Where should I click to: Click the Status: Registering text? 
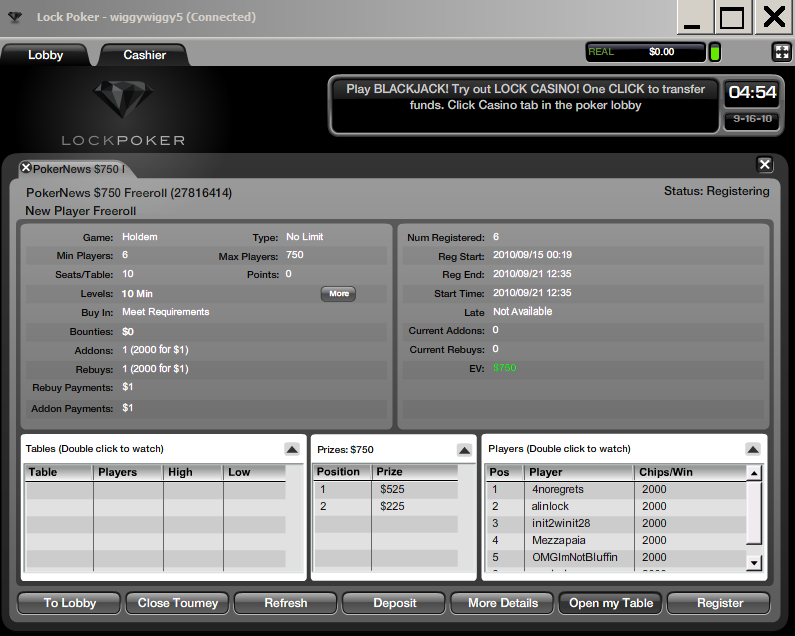pyautogui.click(x=716, y=191)
